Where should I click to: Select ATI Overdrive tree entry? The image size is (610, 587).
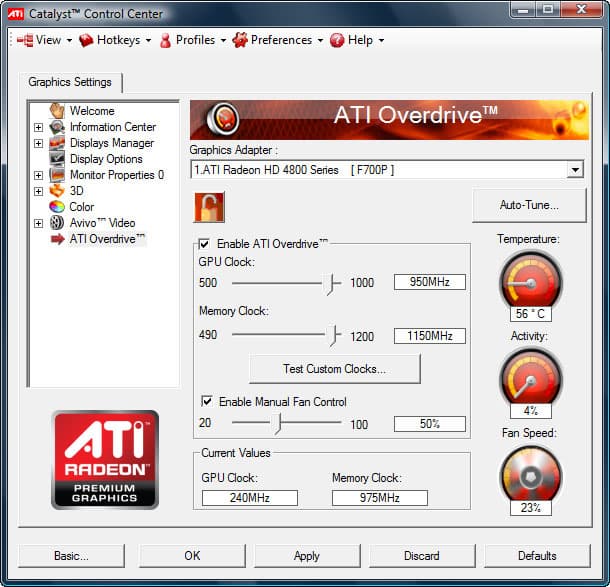[x=107, y=238]
